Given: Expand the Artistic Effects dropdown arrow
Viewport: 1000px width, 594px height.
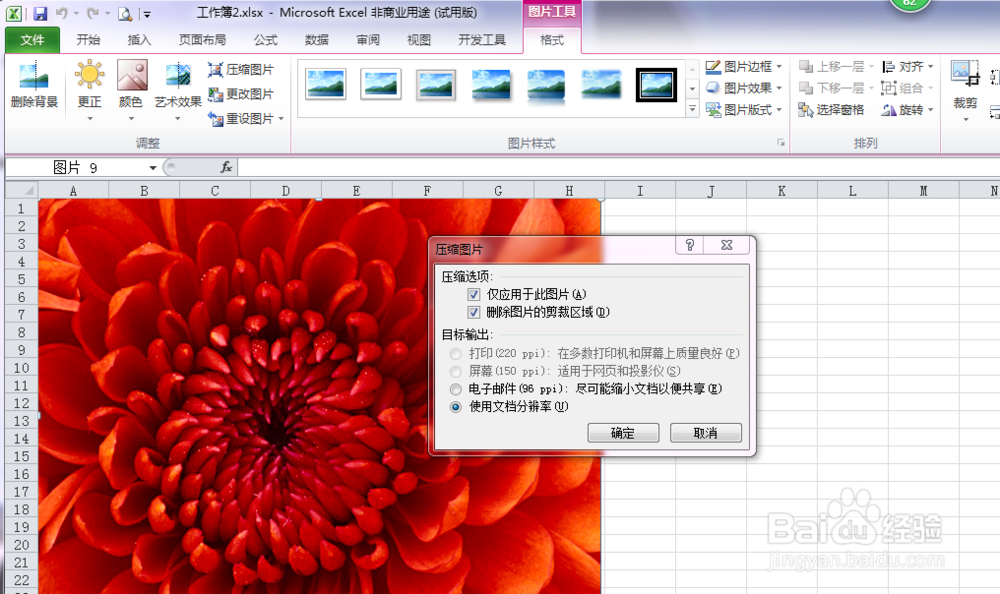Looking at the screenshot, I should (x=178, y=119).
